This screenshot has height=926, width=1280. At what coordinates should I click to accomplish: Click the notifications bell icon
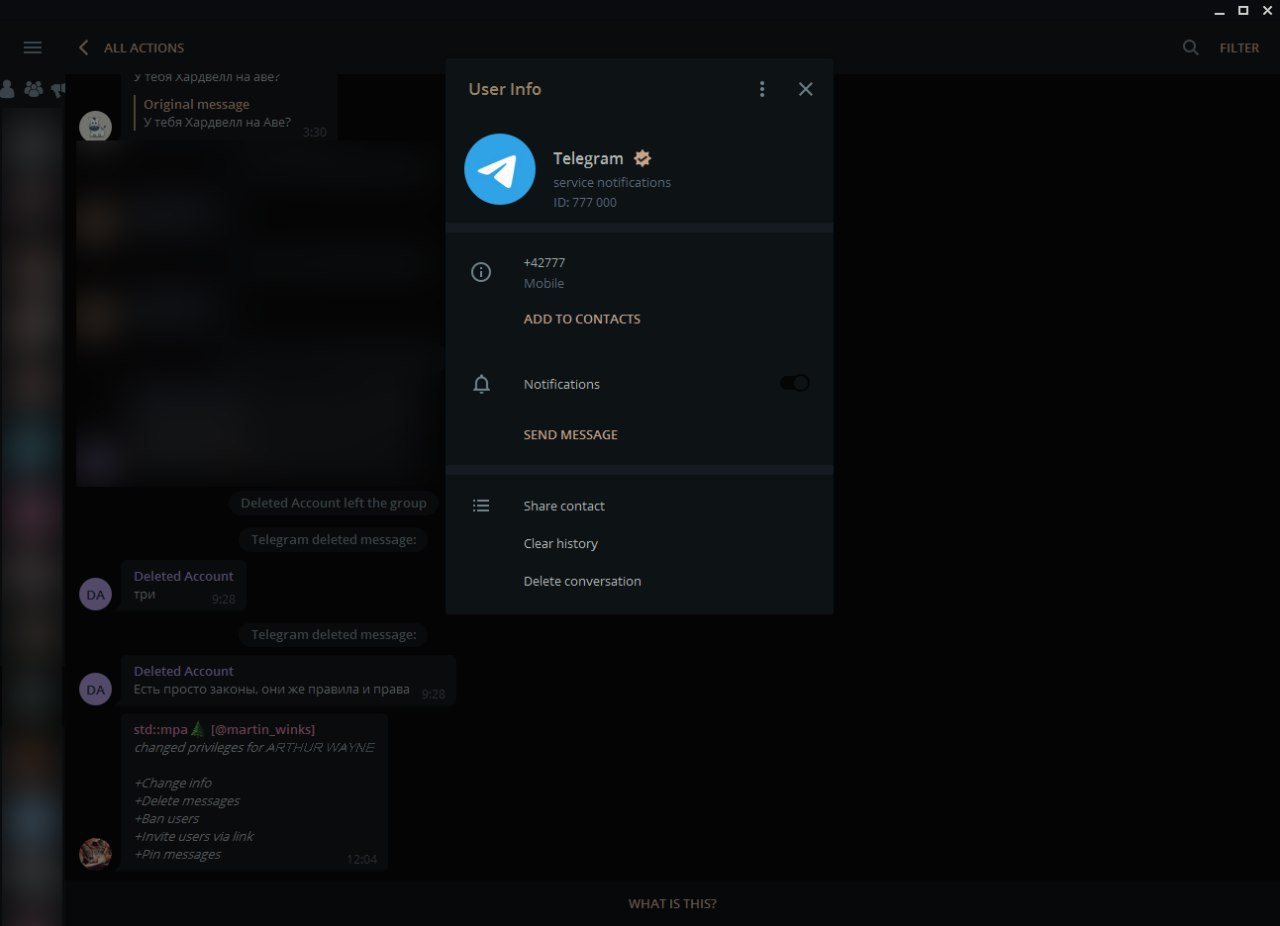pos(481,384)
